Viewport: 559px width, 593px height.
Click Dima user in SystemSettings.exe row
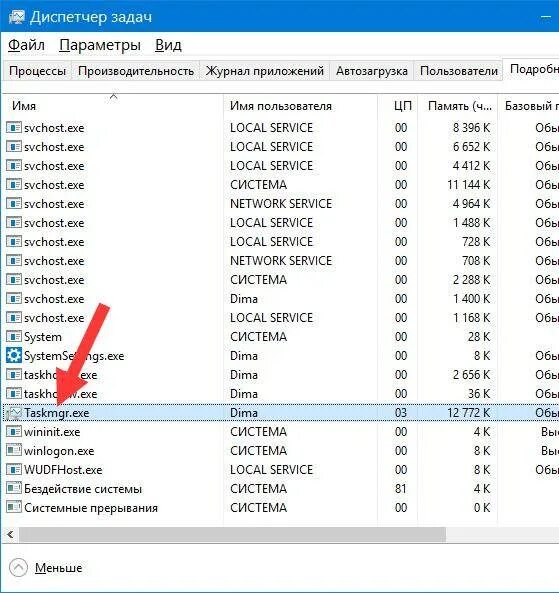[244, 355]
